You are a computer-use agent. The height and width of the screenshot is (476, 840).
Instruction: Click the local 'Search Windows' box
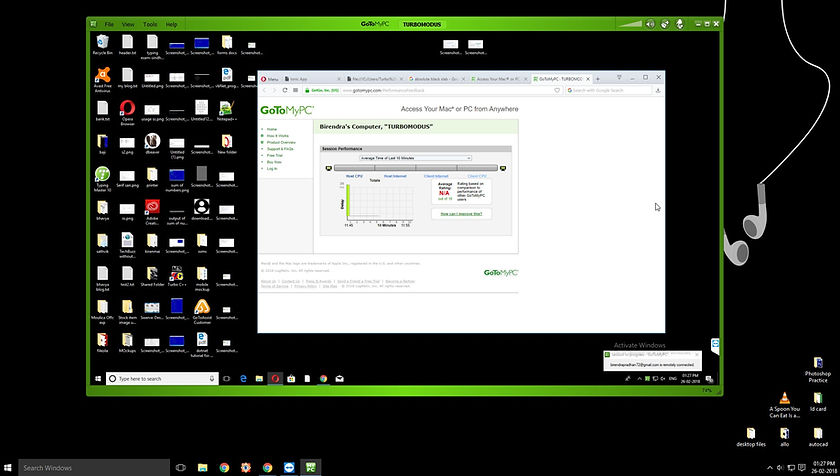[x=94, y=467]
